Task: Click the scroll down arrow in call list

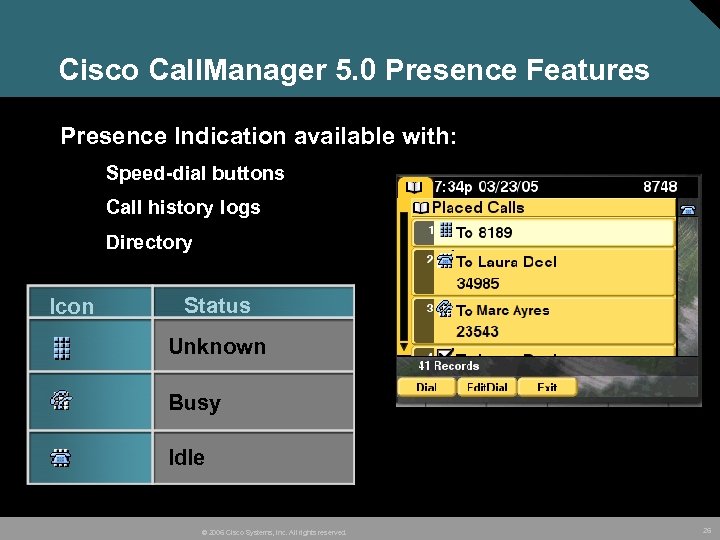Action: point(404,346)
